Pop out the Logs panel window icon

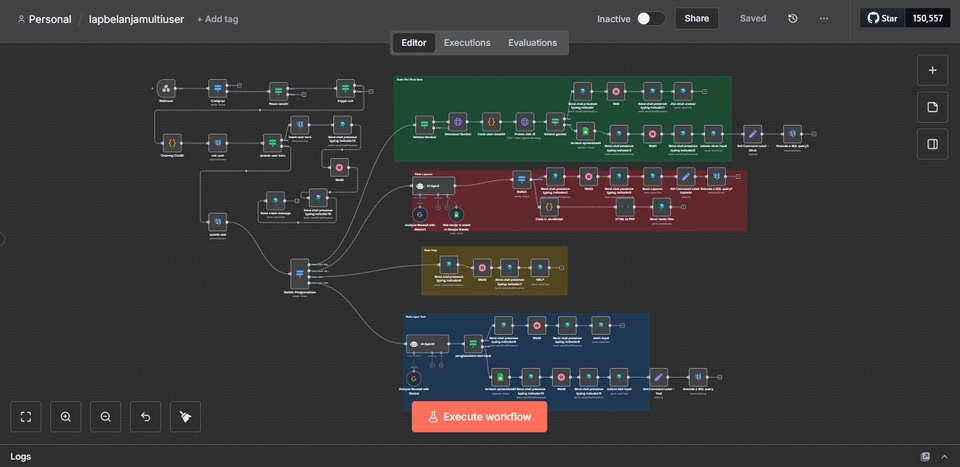(x=924, y=456)
